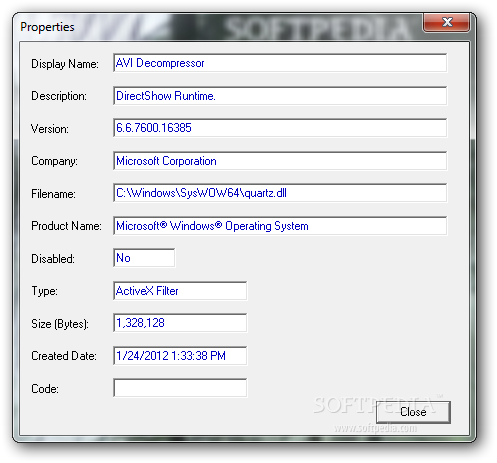Select the Version field 6.6.7600.16385
The height and width of the screenshot is (463, 497).
pyautogui.click(x=280, y=128)
